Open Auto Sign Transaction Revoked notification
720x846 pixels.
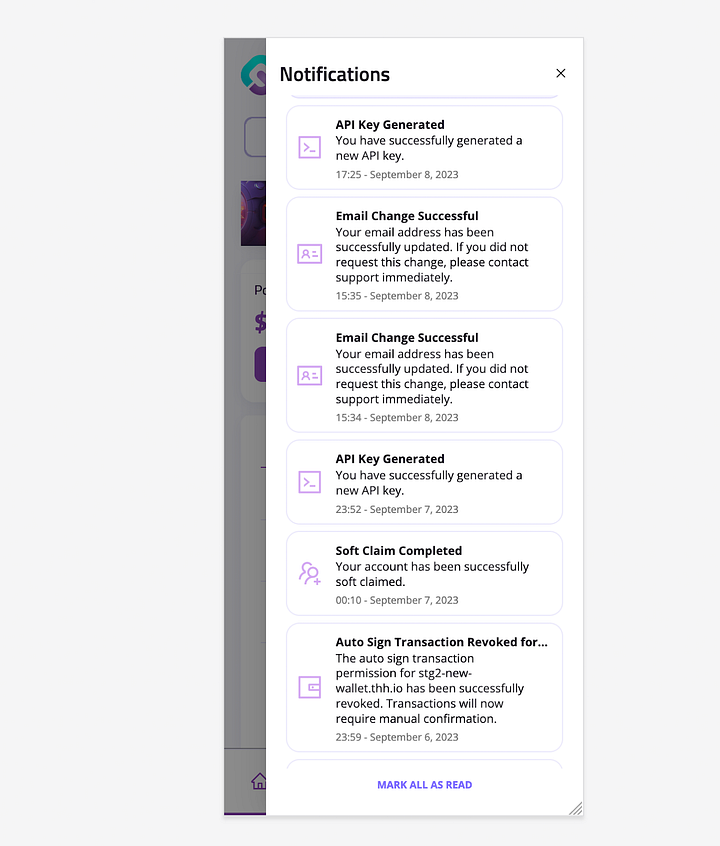(x=424, y=687)
